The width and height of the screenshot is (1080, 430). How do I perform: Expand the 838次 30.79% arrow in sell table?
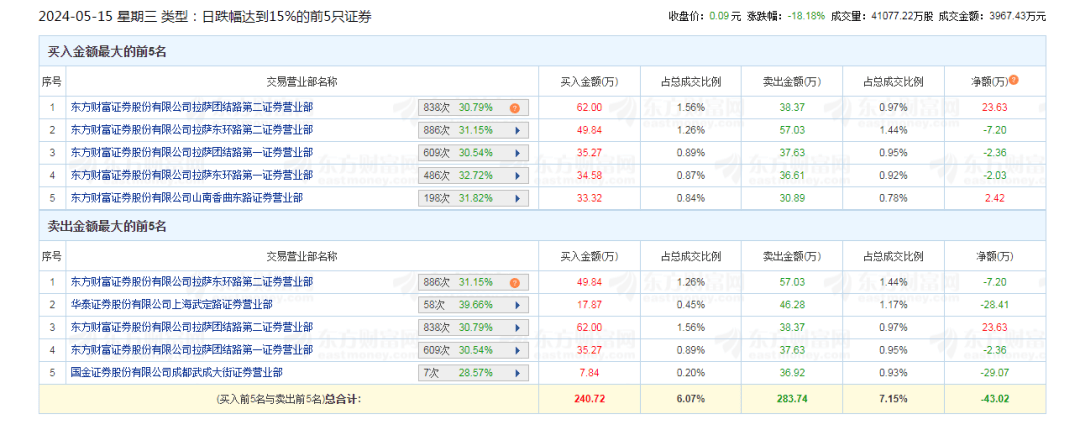(x=516, y=328)
